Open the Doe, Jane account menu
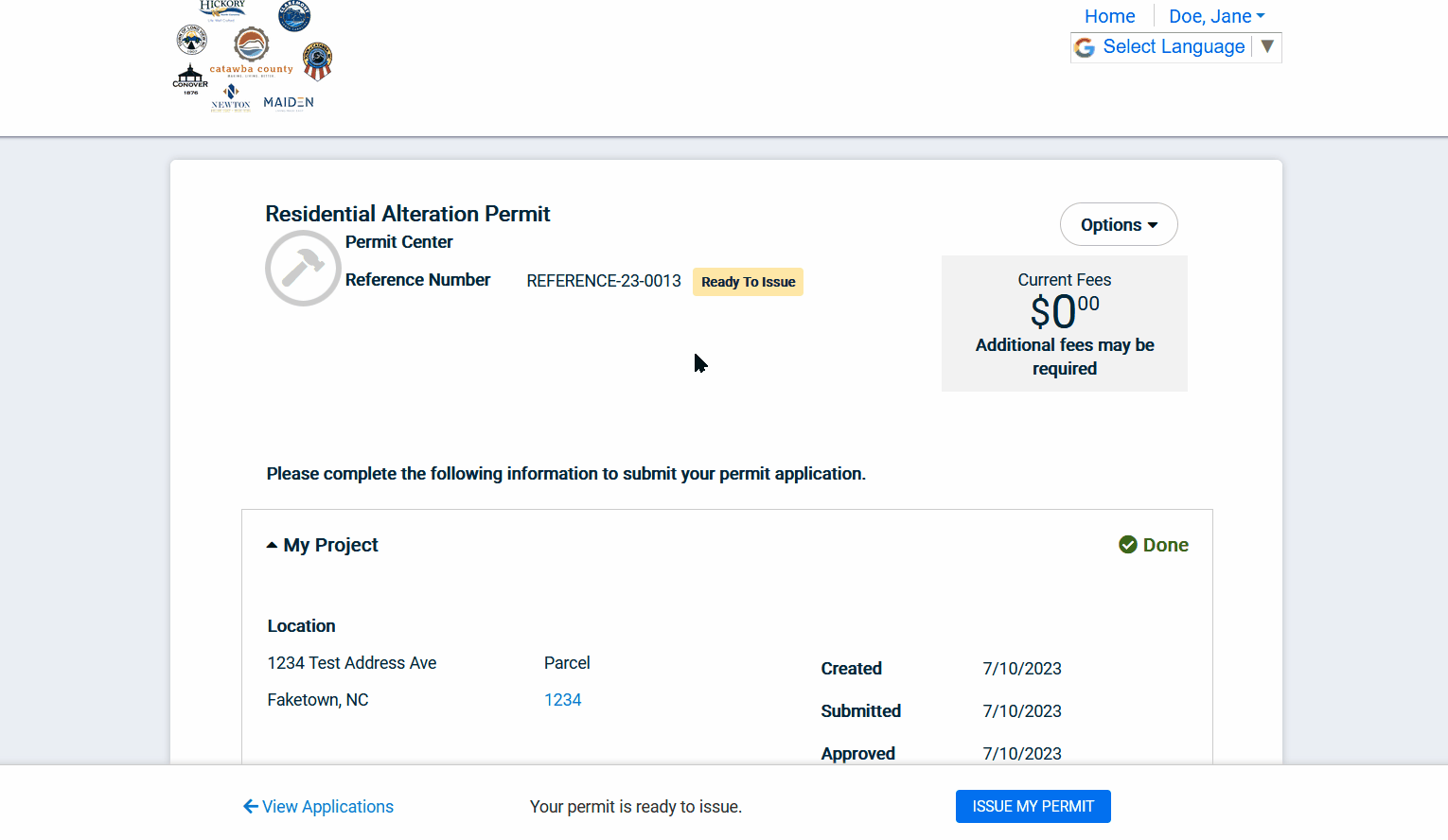Viewport: 1448px width, 840px height. 1216,16
